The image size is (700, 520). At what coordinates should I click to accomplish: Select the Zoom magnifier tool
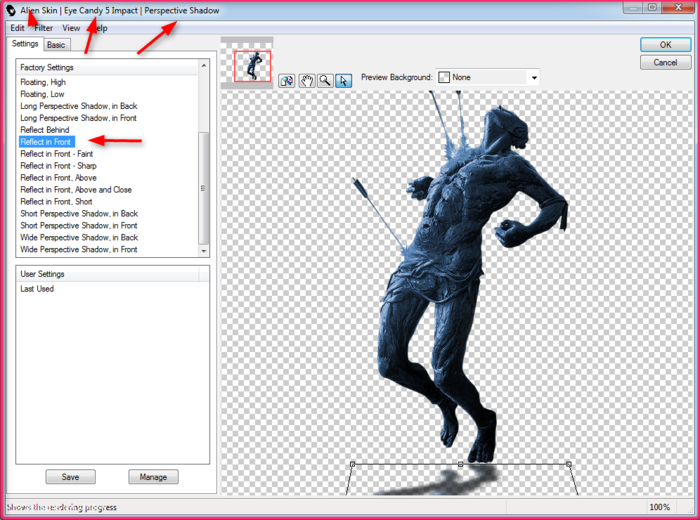point(325,81)
